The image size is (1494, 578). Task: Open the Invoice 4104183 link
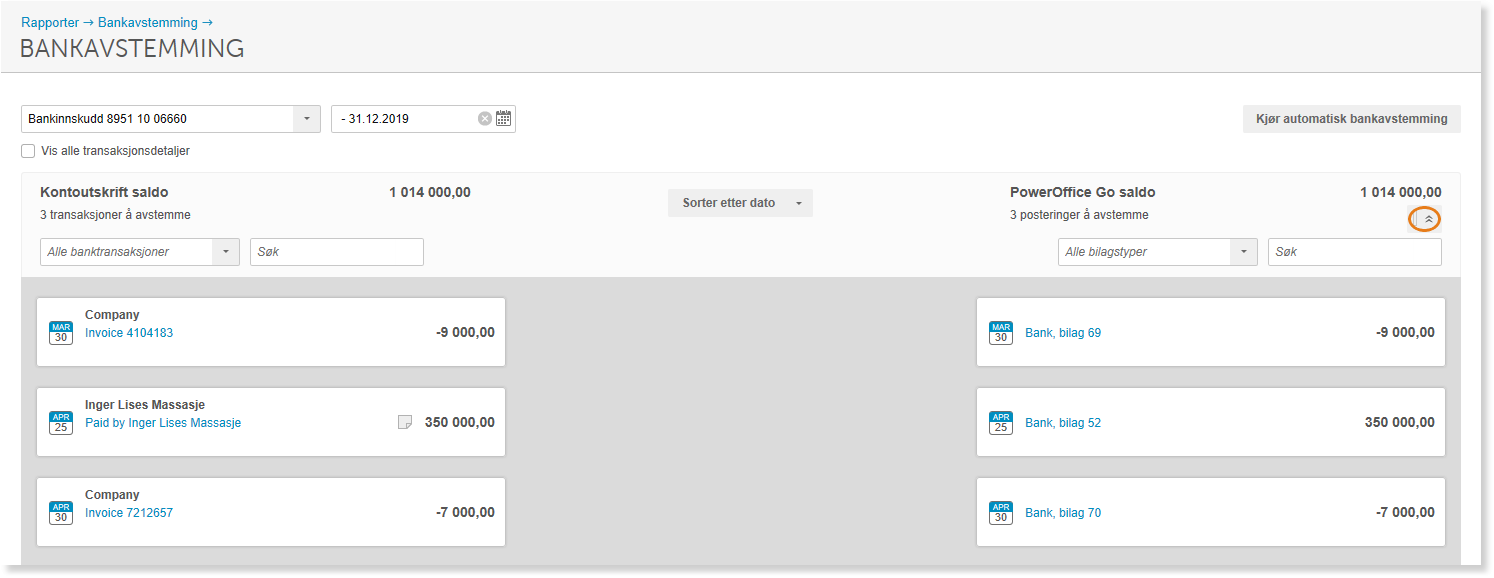[129, 333]
